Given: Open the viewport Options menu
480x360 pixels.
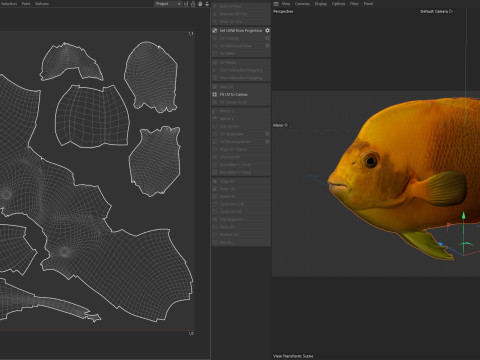Looking at the screenshot, I should [x=338, y=4].
